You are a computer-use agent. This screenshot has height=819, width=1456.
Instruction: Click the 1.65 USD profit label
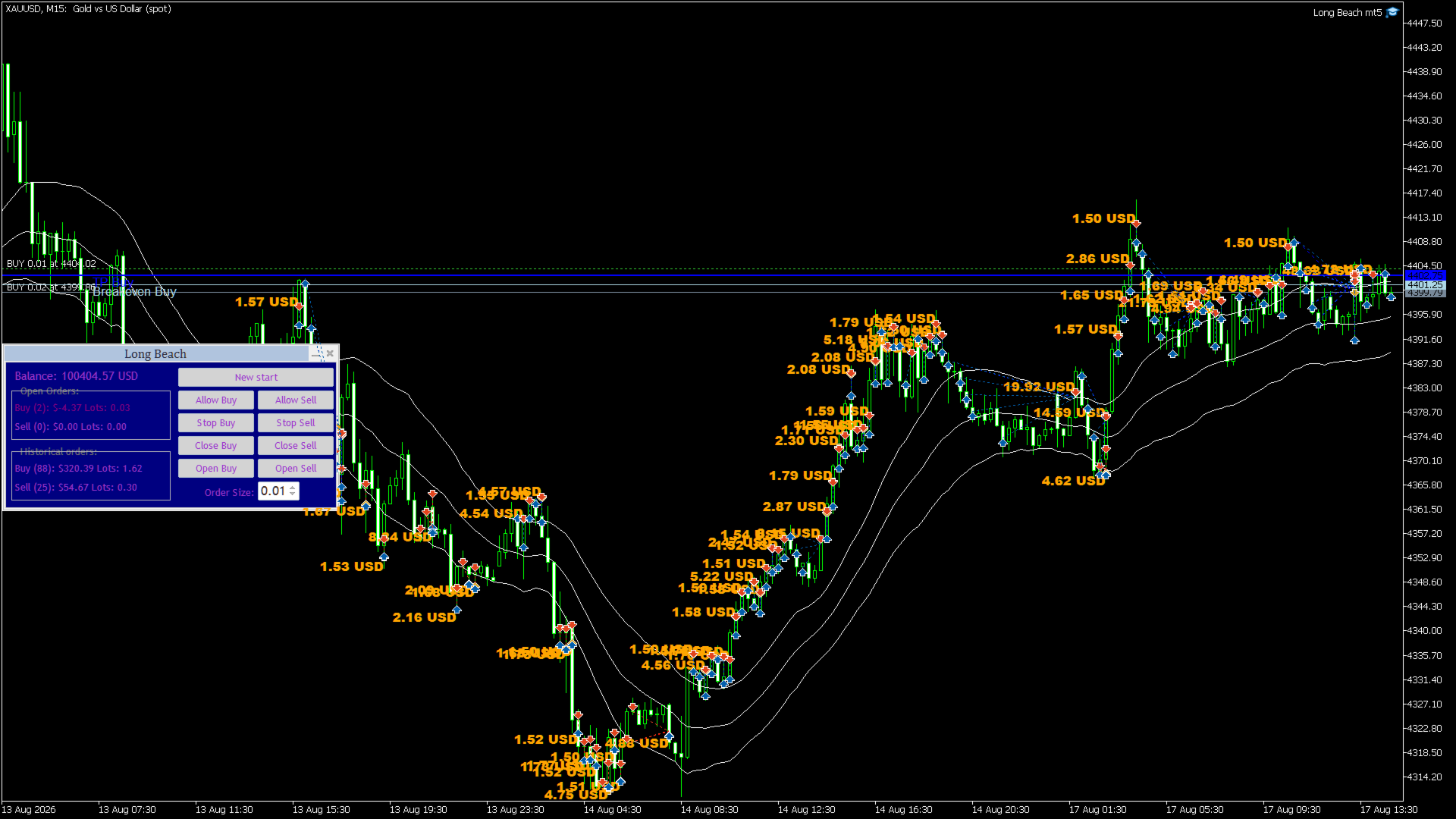point(1091,295)
